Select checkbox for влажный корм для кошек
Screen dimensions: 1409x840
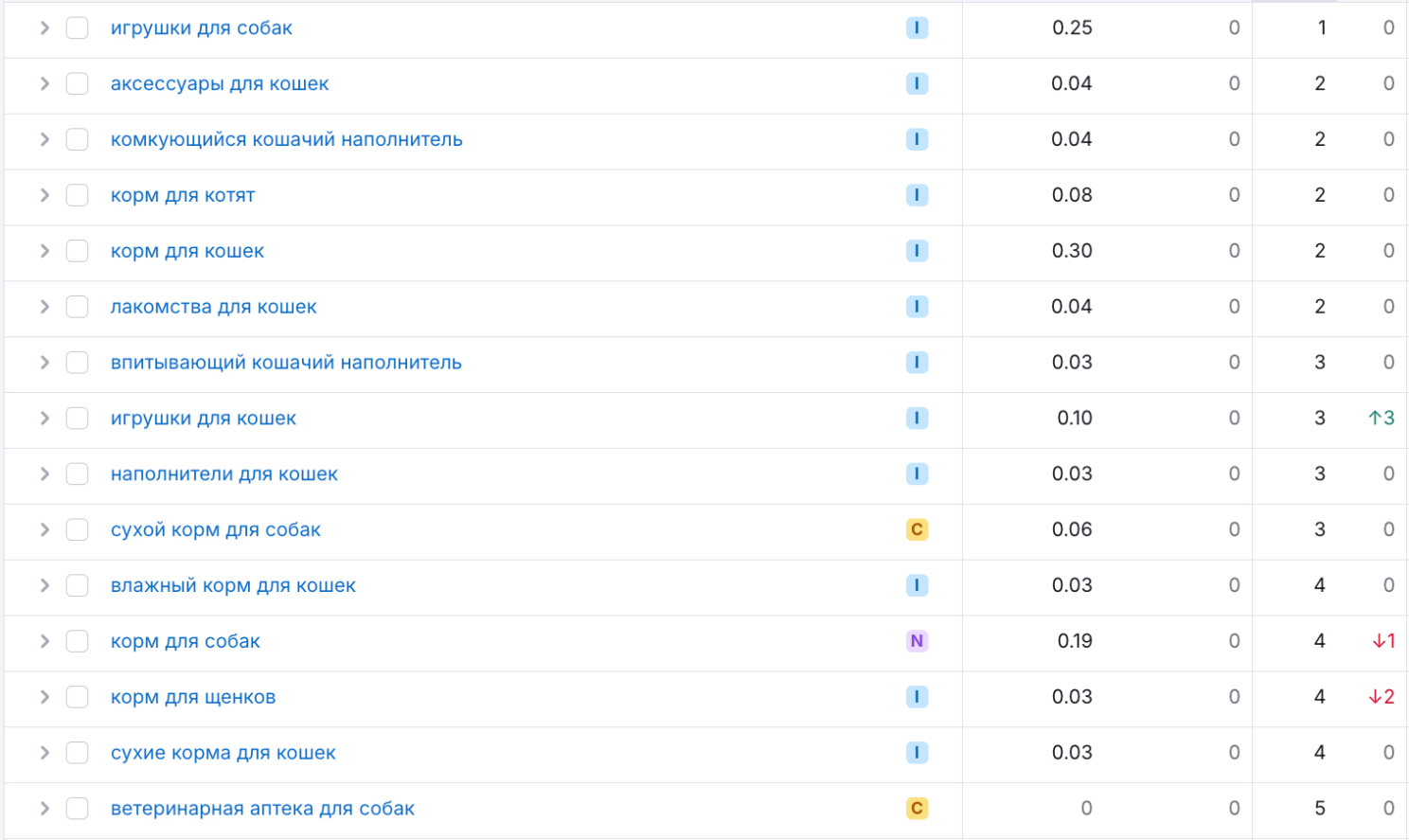pos(78,586)
